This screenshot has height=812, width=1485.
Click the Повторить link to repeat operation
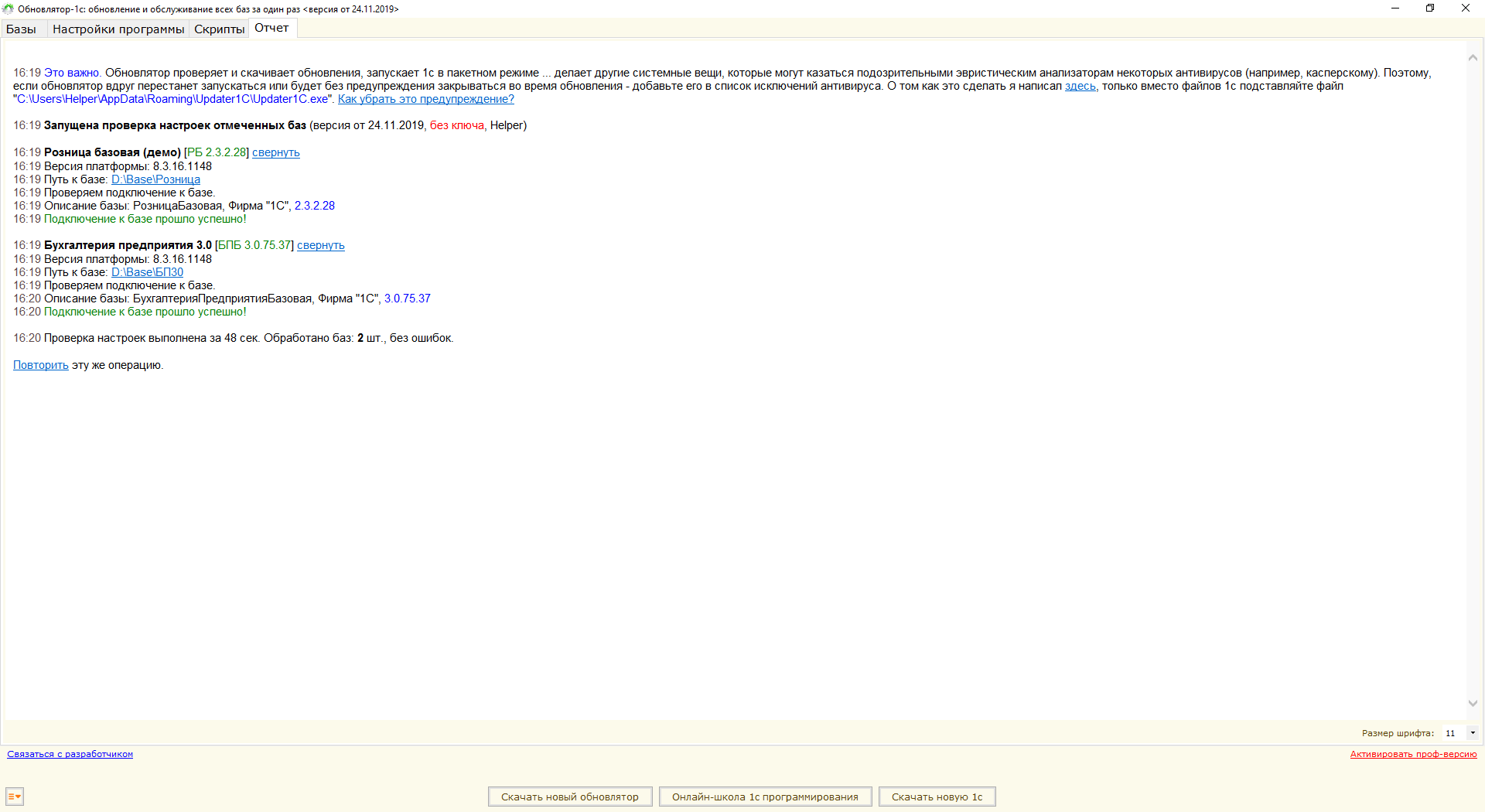point(40,366)
